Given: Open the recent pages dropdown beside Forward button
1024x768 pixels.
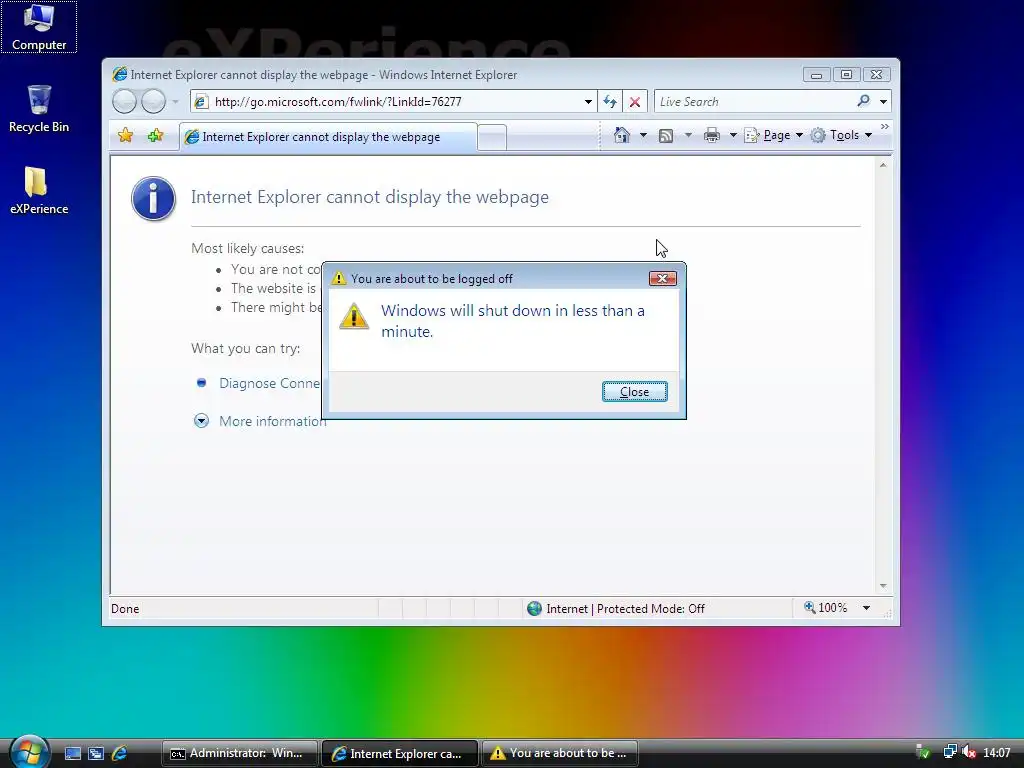Looking at the screenshot, I should (175, 102).
